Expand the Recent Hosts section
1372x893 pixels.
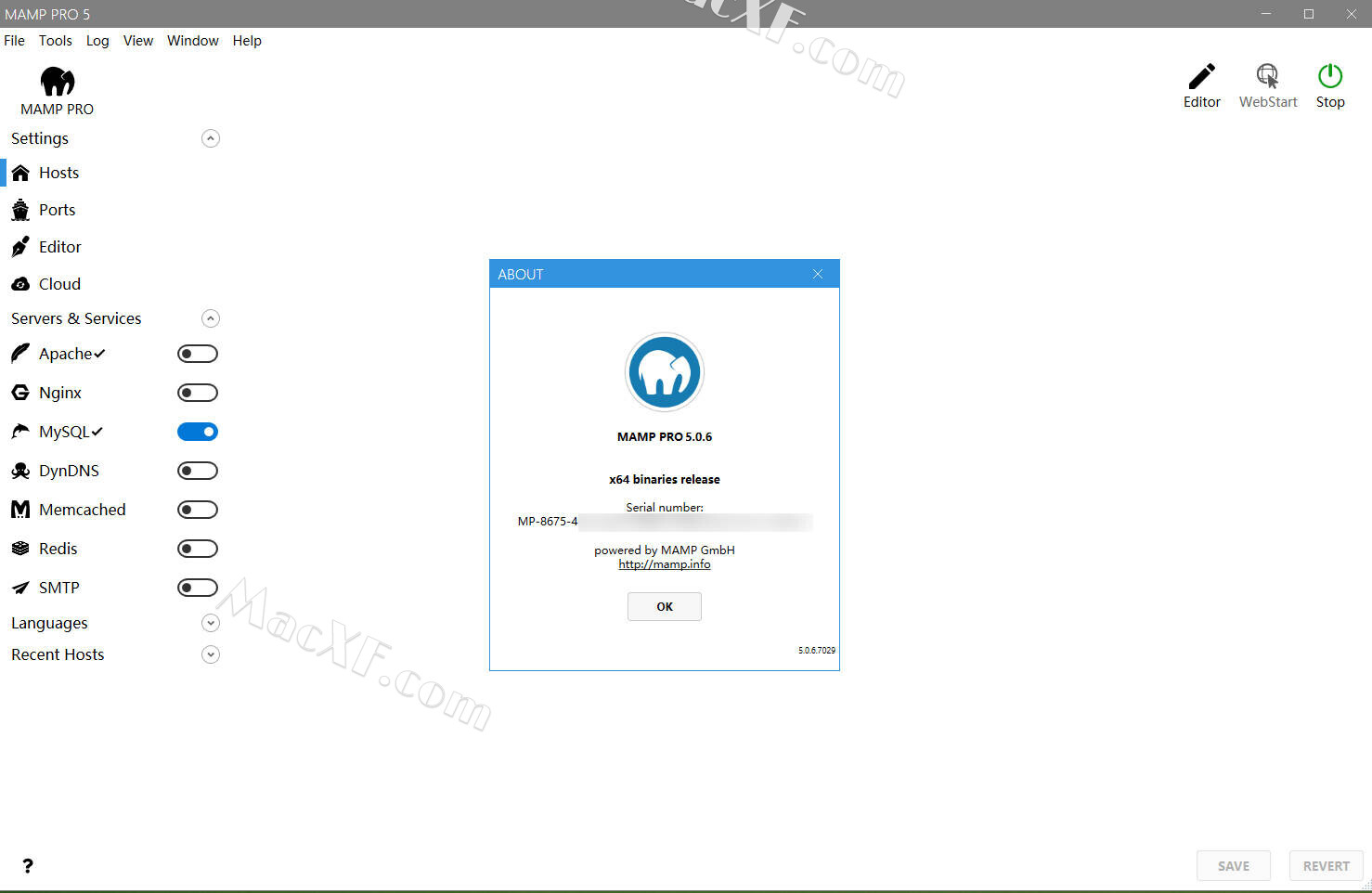211,654
